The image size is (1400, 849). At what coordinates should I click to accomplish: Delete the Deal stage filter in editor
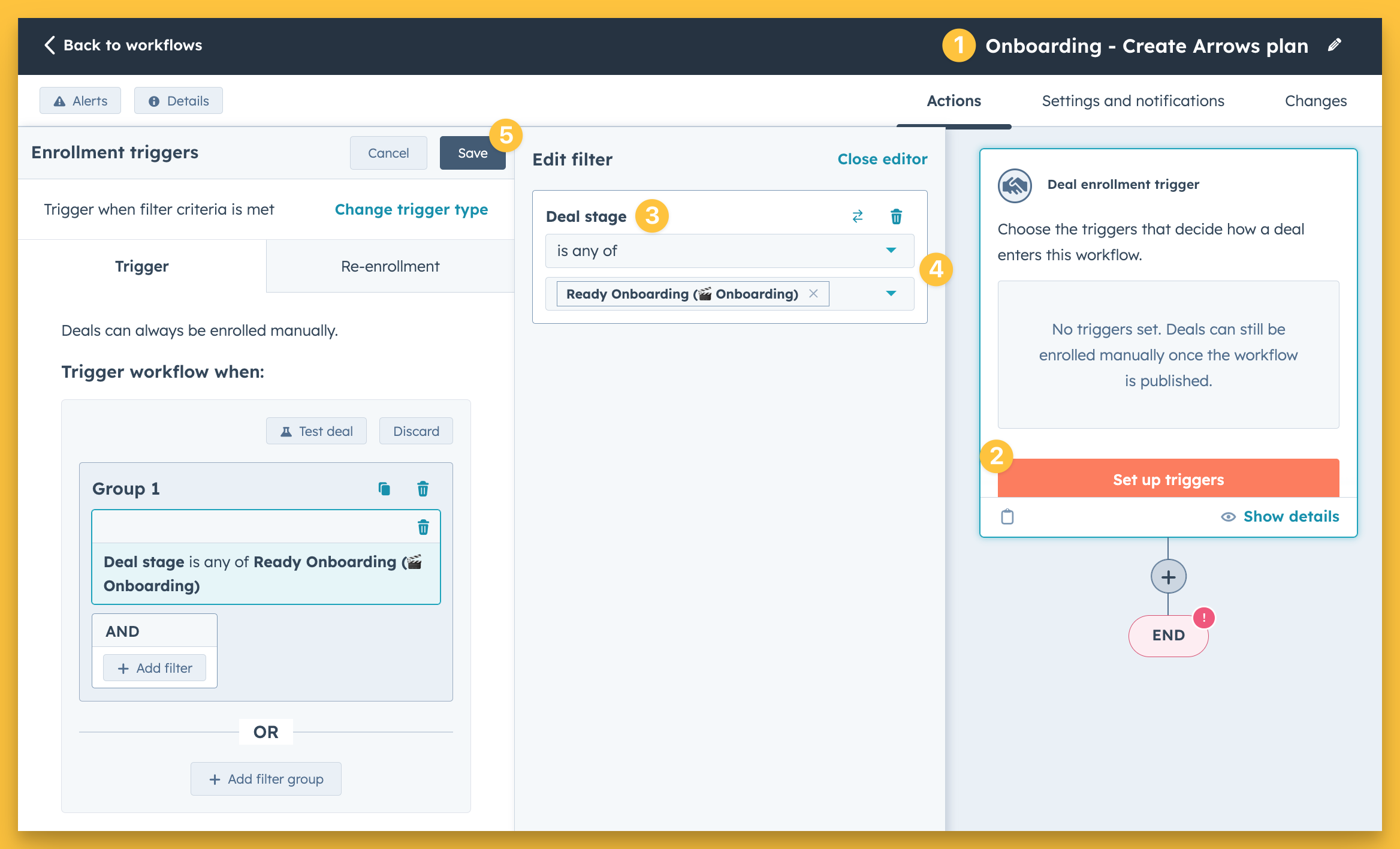pos(896,216)
